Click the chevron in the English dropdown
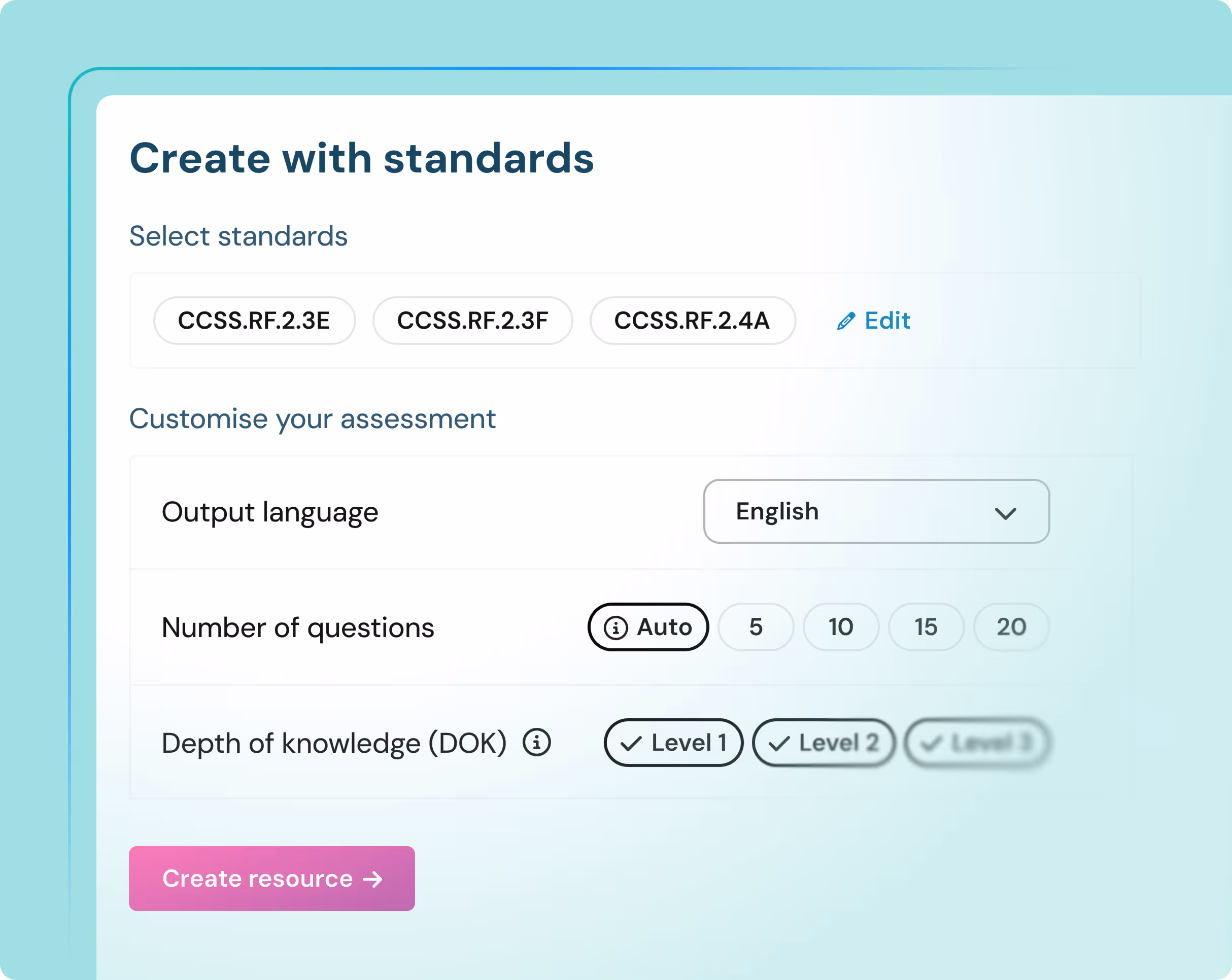This screenshot has width=1232, height=980. (1005, 513)
